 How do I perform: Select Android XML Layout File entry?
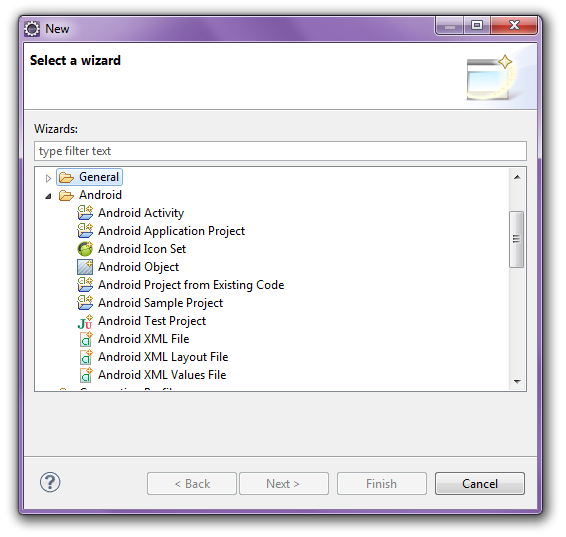coord(163,357)
